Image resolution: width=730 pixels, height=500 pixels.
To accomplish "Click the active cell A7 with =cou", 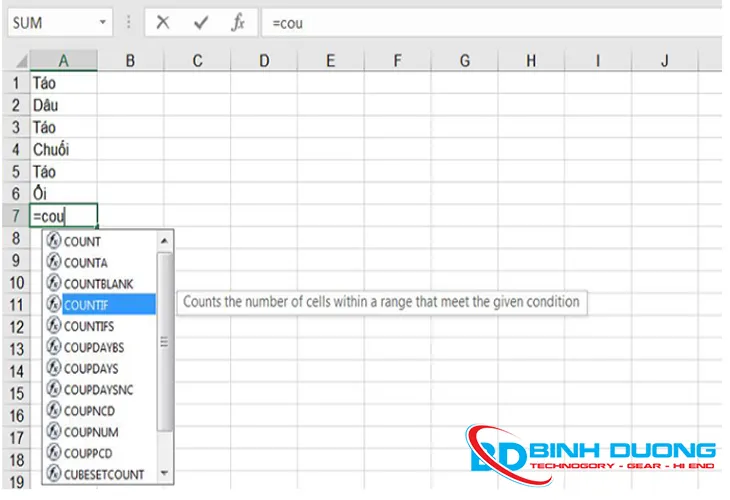I will 64,216.
